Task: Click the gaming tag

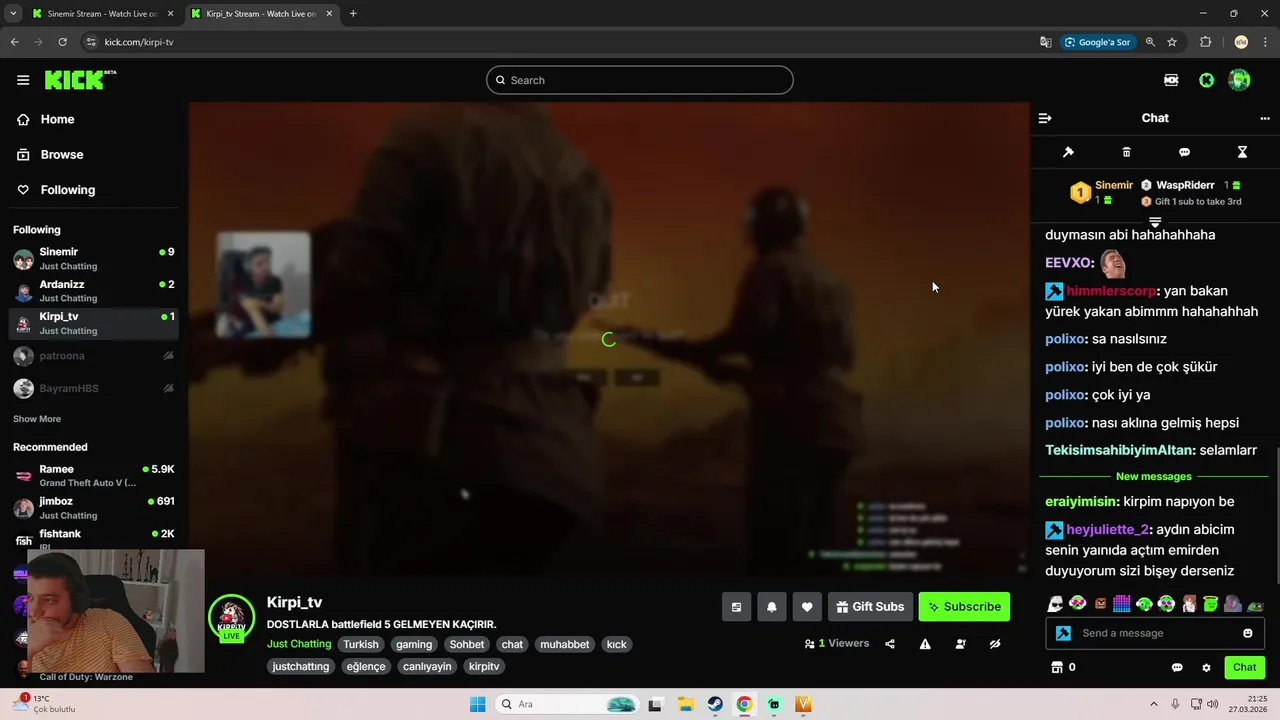Action: click(x=414, y=644)
